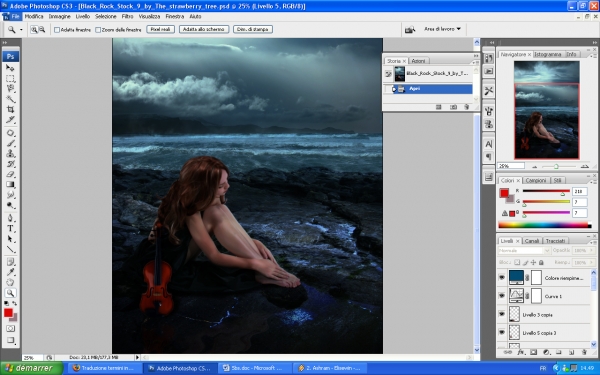Open the collapsed Paragraph panel icon

(x=489, y=157)
